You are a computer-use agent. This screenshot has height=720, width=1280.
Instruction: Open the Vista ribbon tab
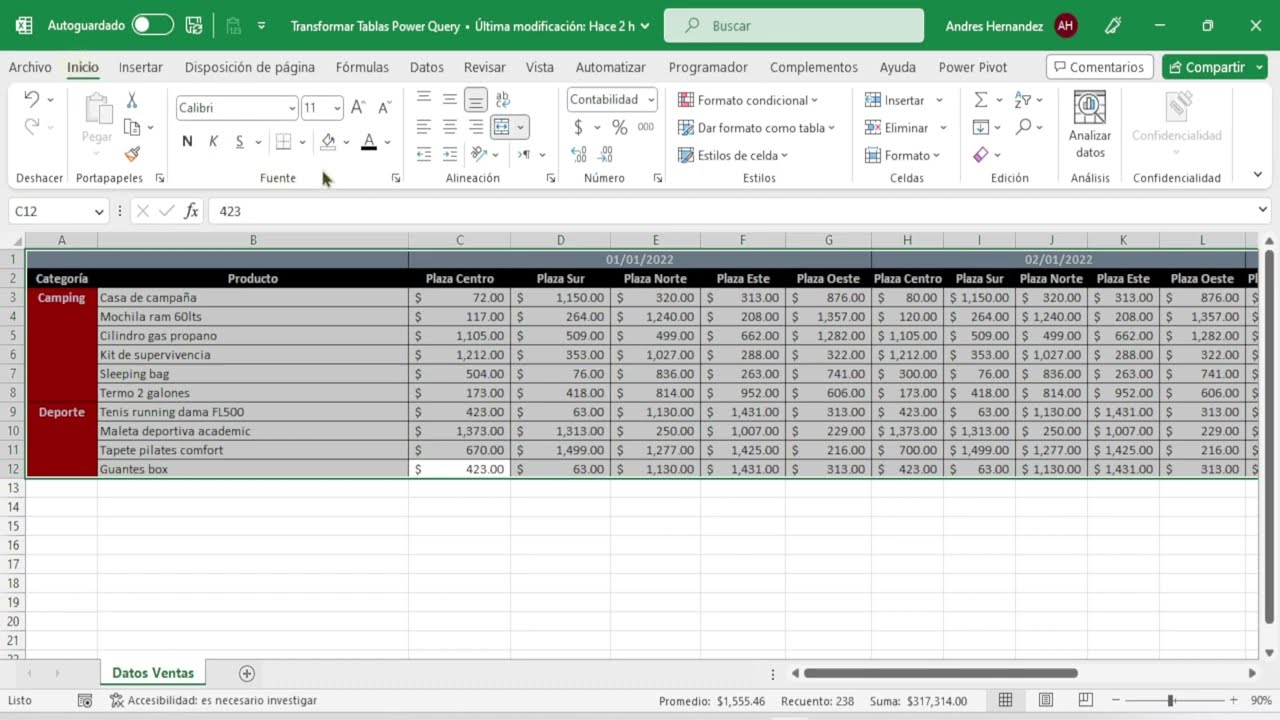click(x=539, y=67)
